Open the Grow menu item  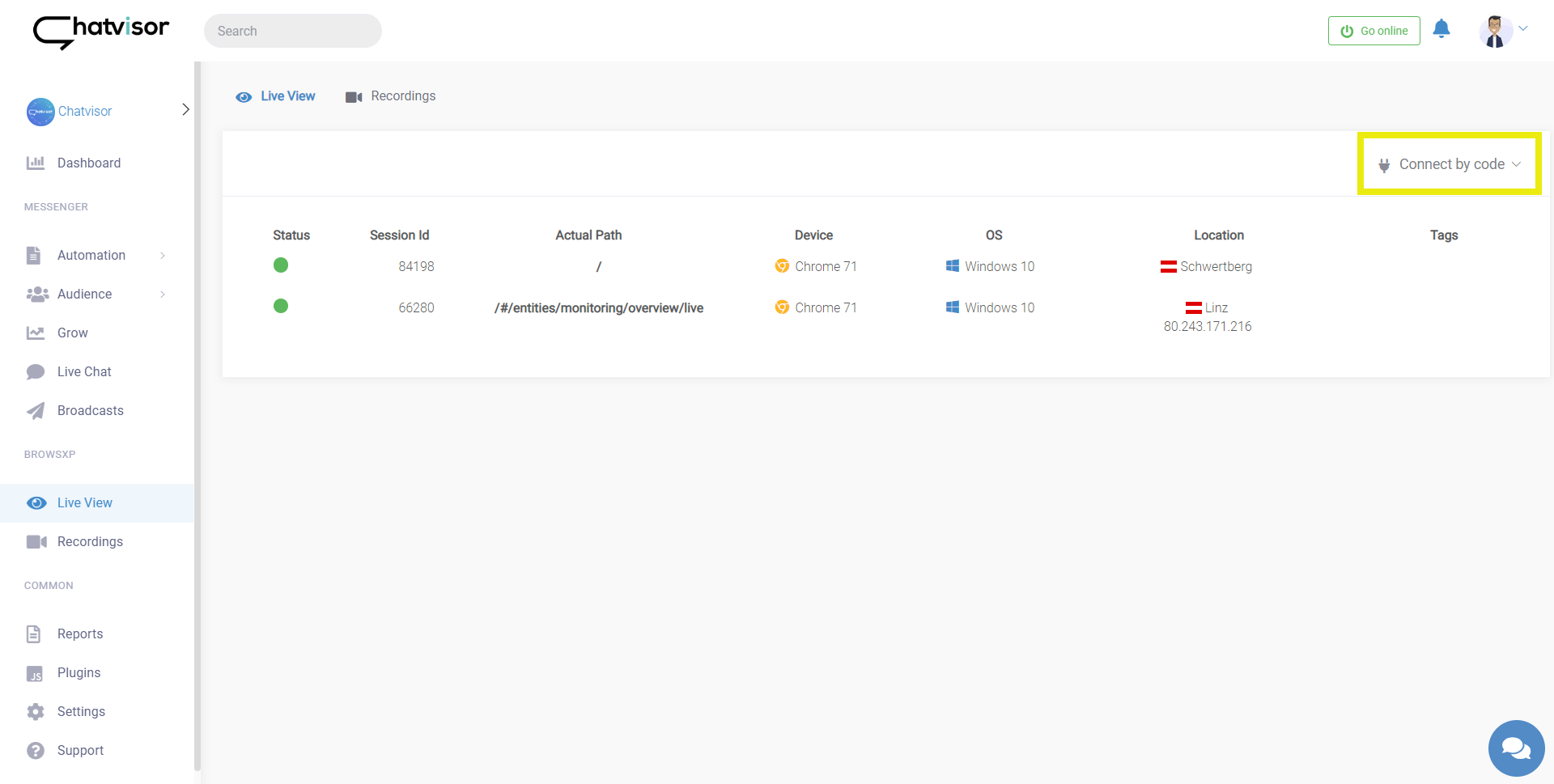73,333
